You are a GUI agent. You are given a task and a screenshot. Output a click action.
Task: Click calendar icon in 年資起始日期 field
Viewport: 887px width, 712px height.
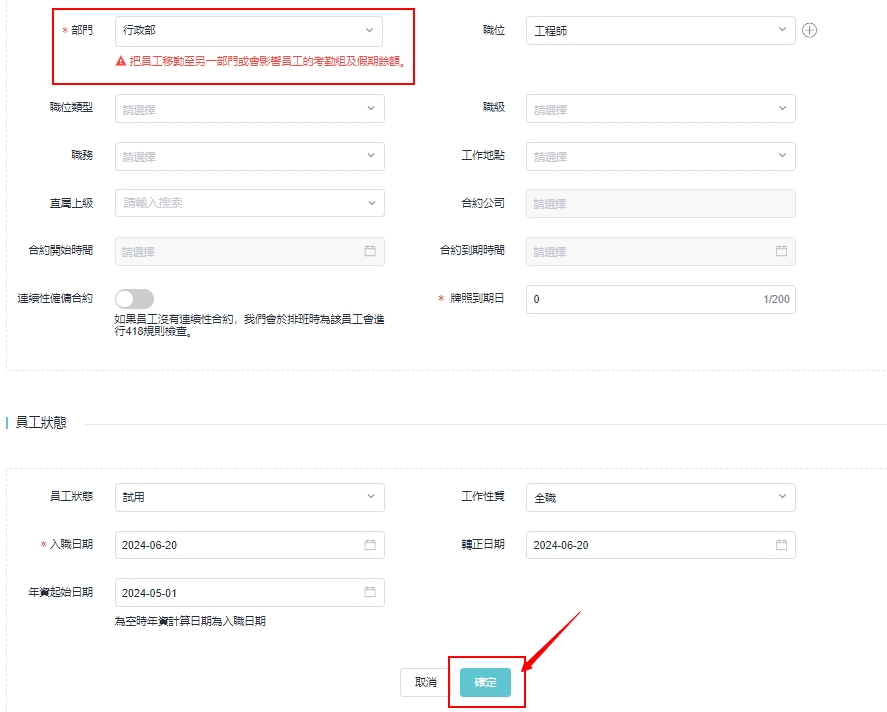pyautogui.click(x=369, y=592)
